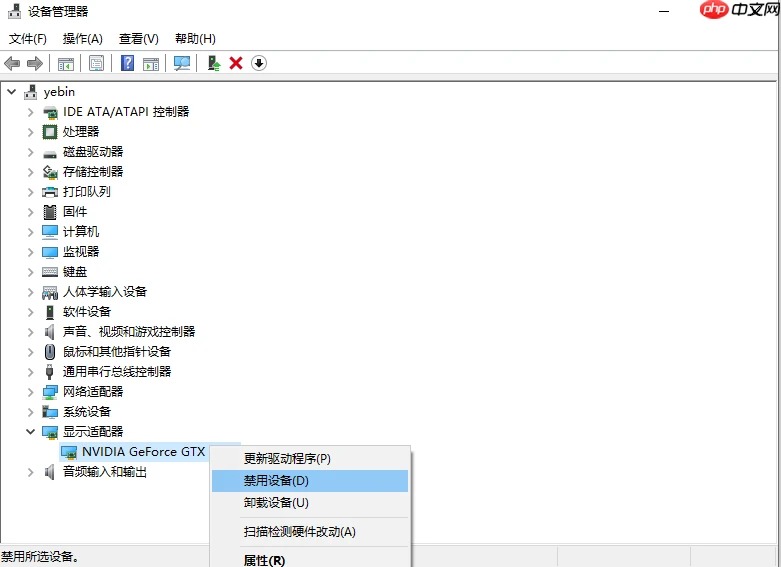Select the NVIDIA GeForce GTX device
The width and height of the screenshot is (781, 567).
pos(143,452)
